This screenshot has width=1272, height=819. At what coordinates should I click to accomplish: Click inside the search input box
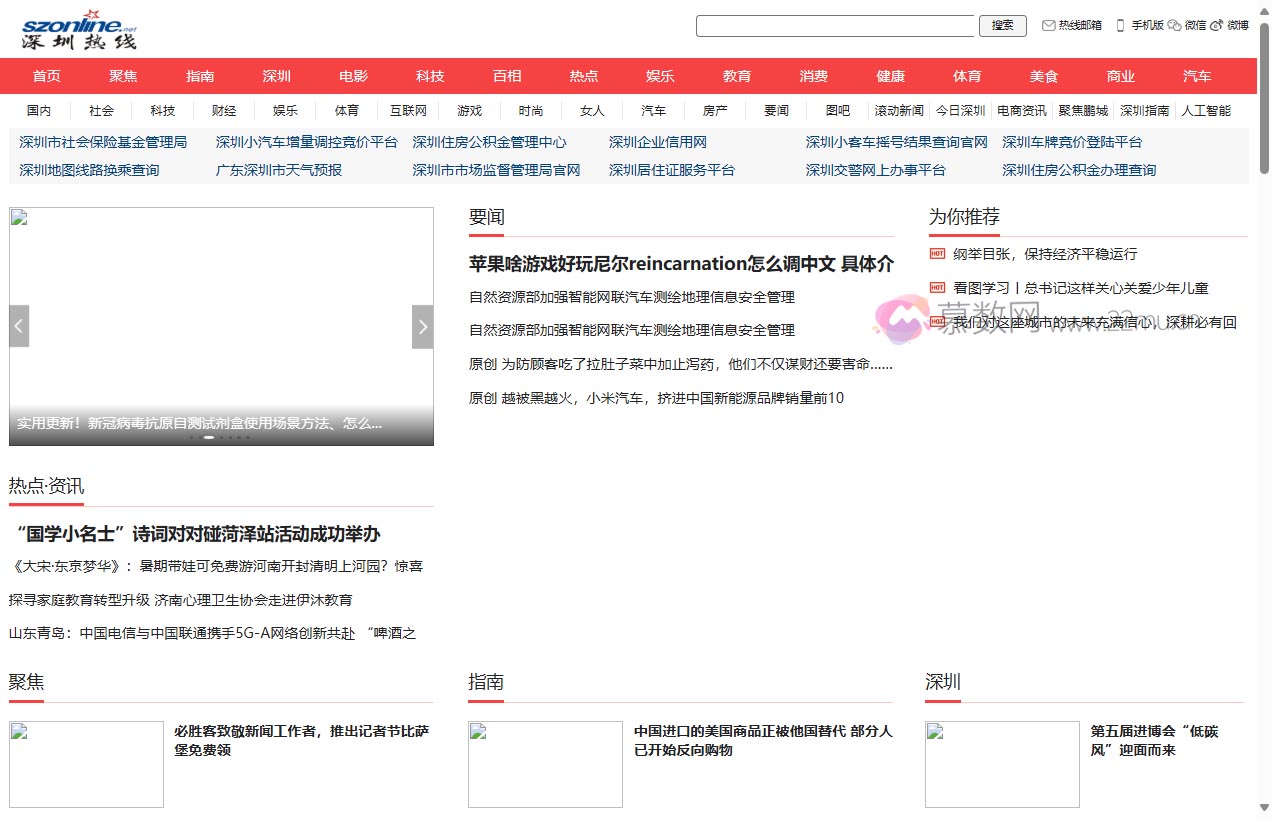pos(835,25)
